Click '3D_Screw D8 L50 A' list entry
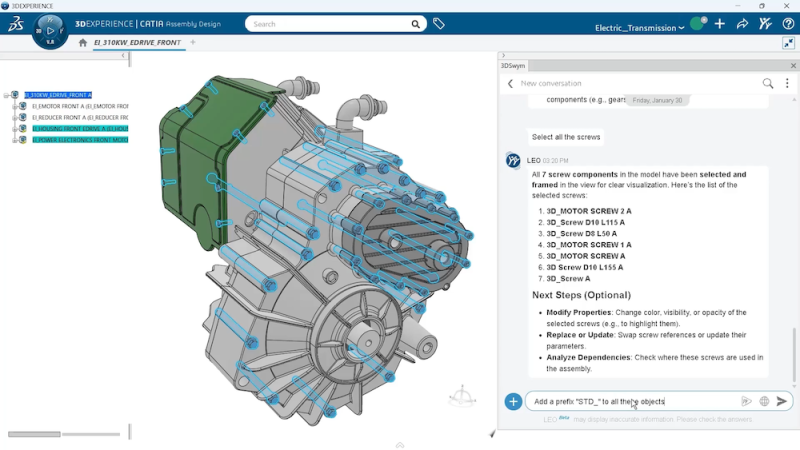 click(582, 234)
